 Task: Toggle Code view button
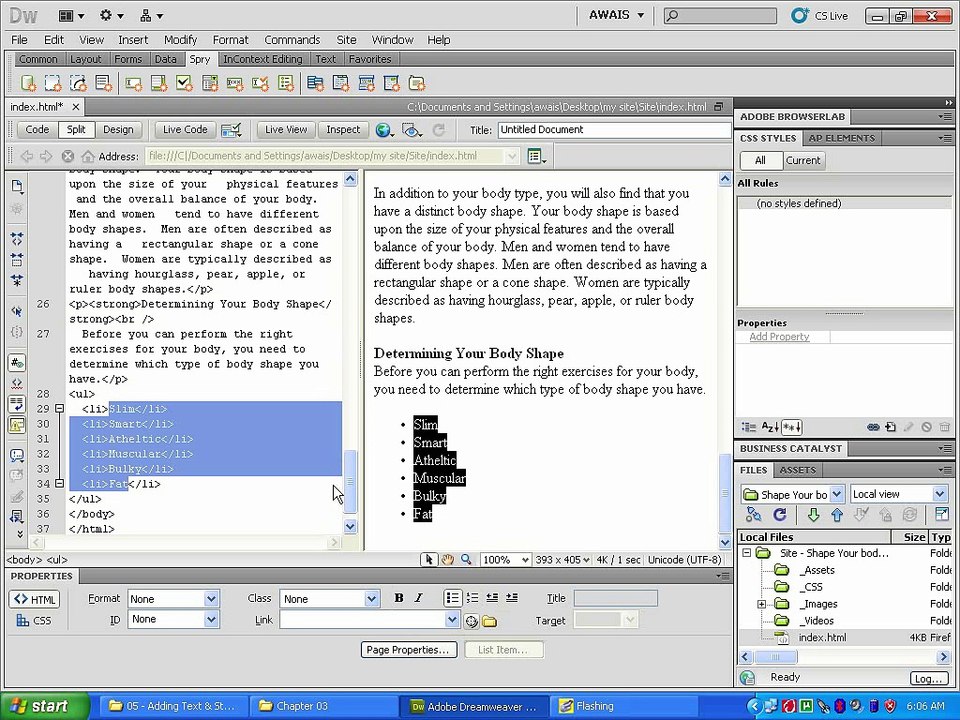37,130
